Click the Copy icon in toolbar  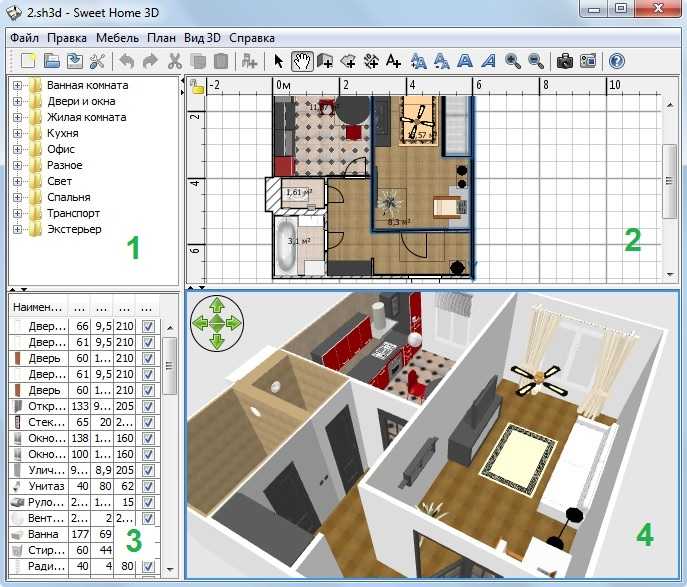pos(198,61)
